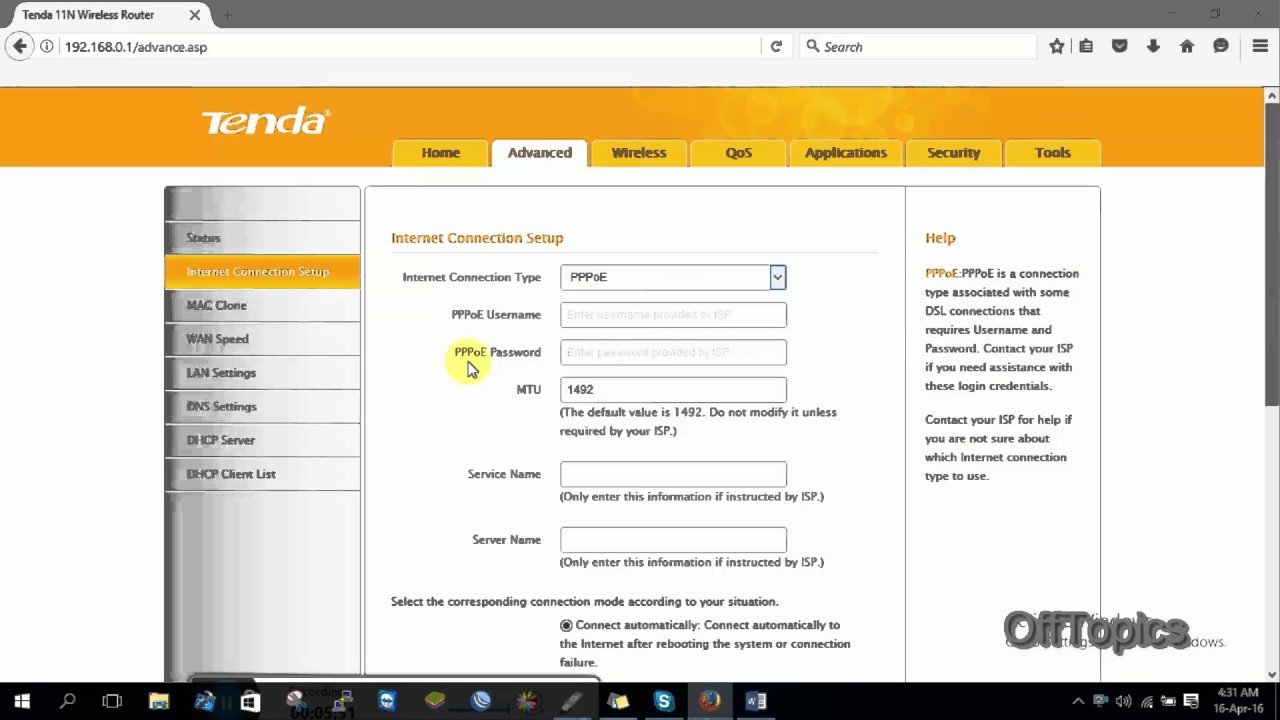
Task: Open the QoS tab
Action: [x=739, y=153]
